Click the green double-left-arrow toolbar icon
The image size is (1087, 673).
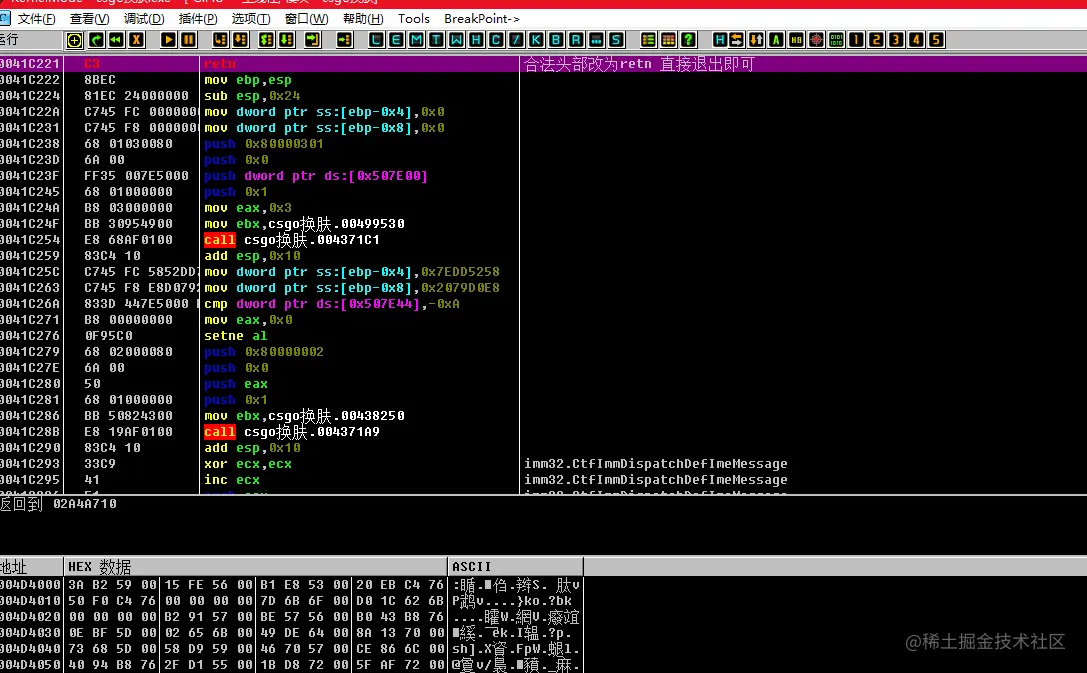click(x=116, y=40)
